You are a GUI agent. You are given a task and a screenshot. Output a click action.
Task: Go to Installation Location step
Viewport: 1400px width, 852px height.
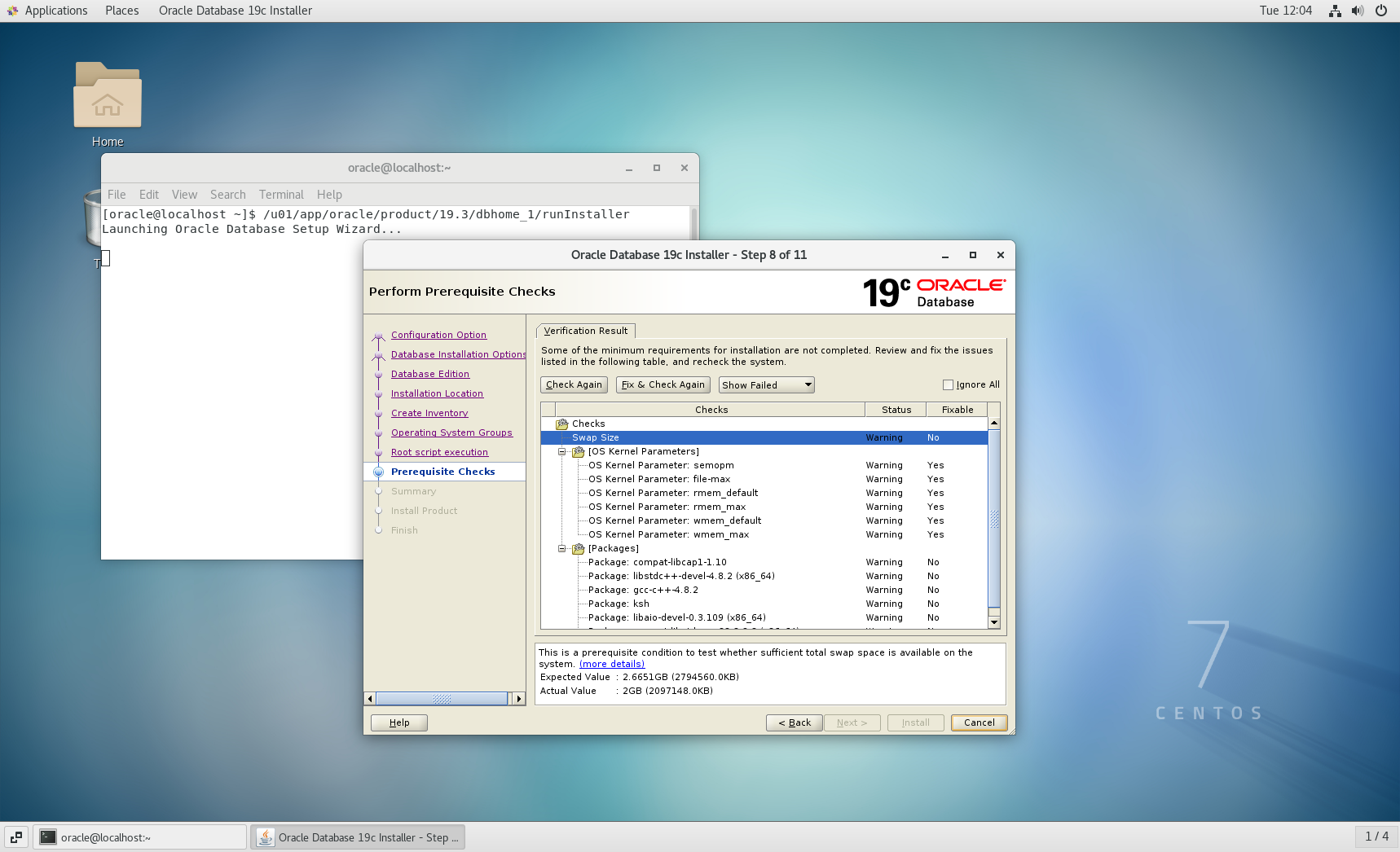point(437,393)
